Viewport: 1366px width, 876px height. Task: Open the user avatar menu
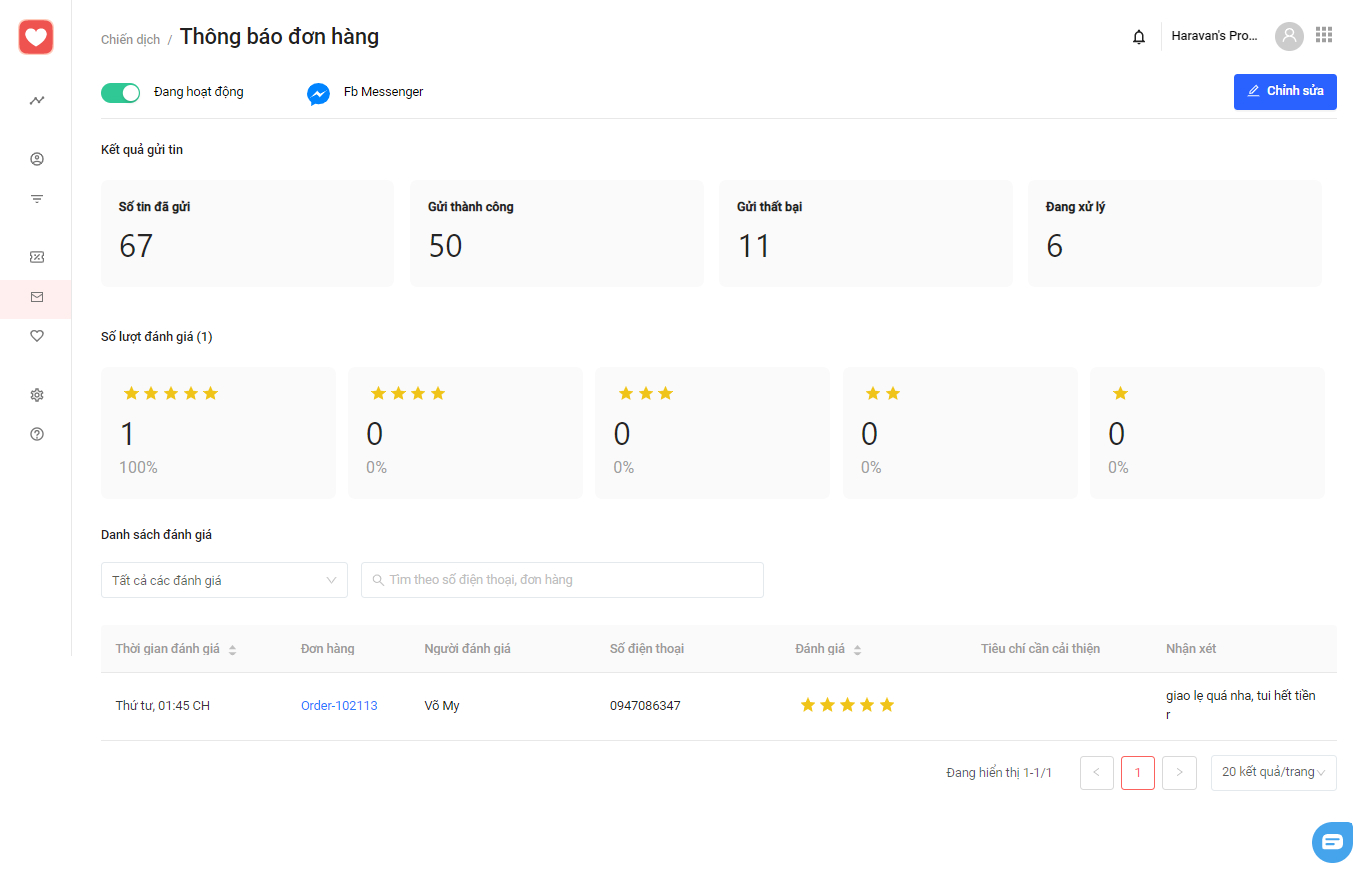click(x=1289, y=37)
